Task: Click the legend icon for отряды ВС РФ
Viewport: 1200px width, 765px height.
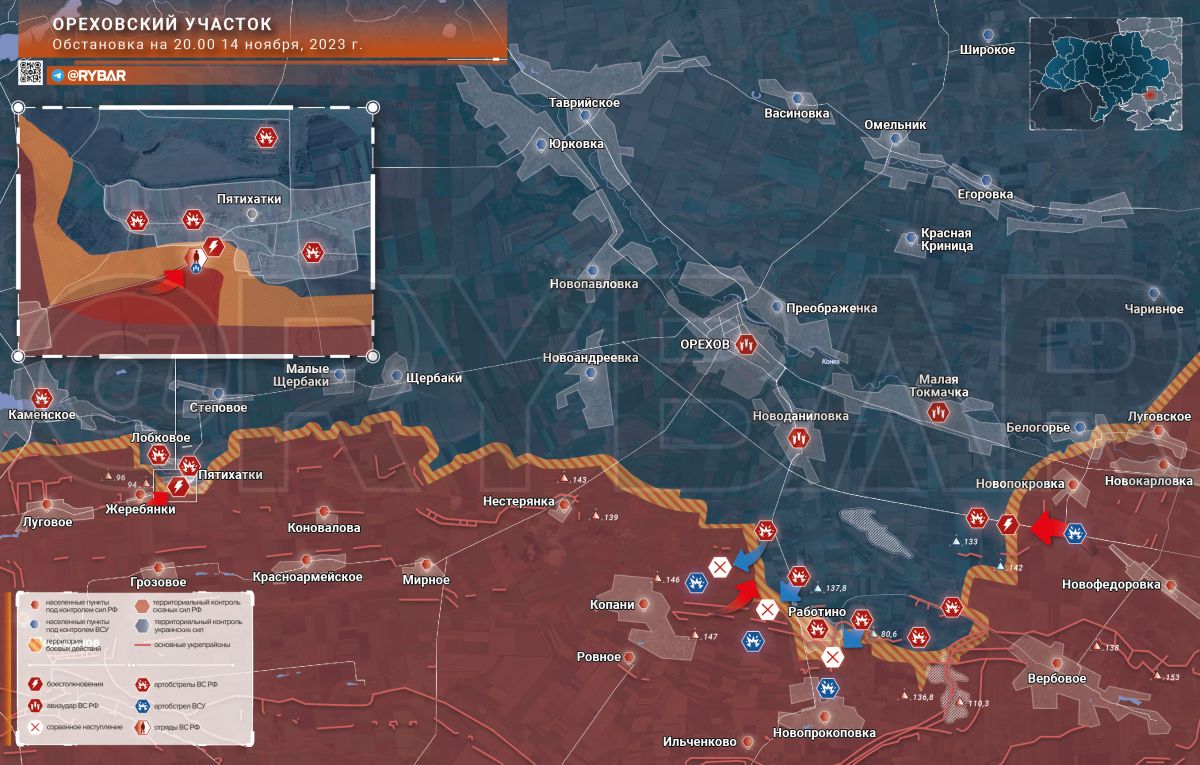Action: (x=144, y=726)
